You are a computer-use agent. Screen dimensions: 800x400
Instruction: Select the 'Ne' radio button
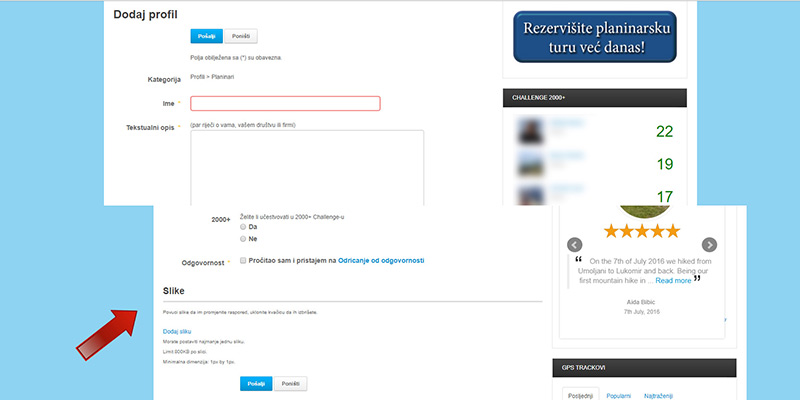pos(243,239)
